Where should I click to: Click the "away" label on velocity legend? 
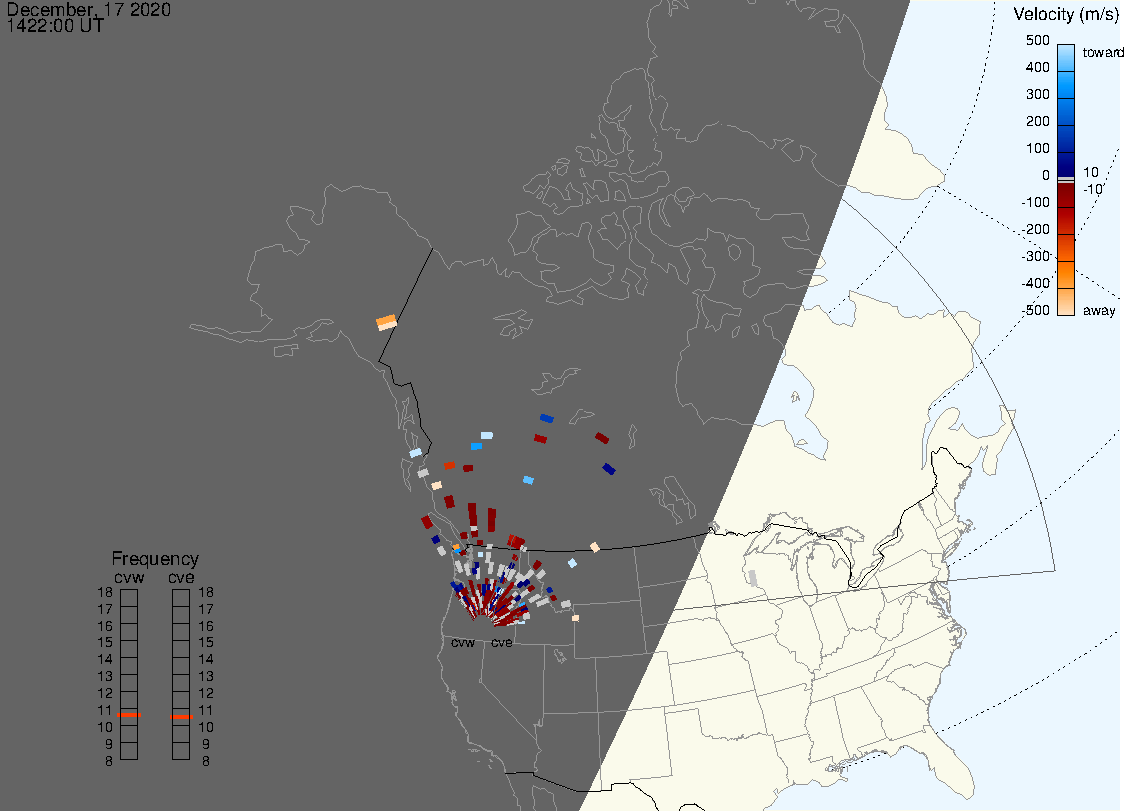click(1099, 310)
